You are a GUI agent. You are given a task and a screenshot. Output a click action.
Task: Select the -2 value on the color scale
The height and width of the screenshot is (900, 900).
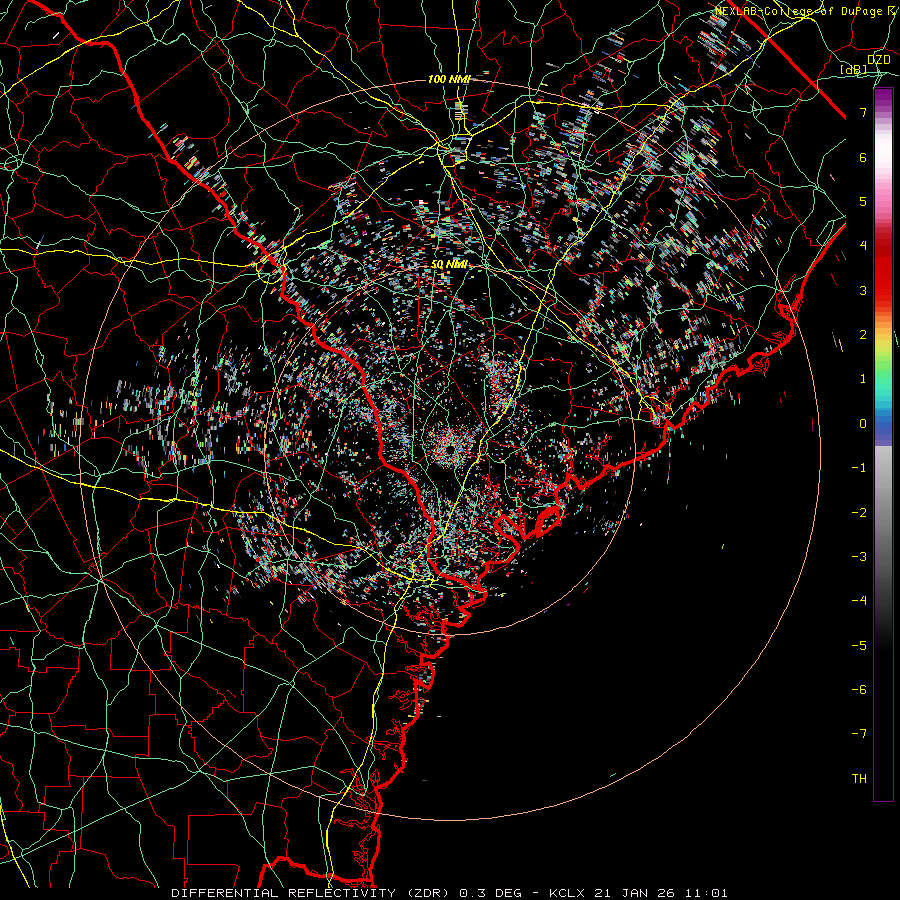(x=859, y=513)
